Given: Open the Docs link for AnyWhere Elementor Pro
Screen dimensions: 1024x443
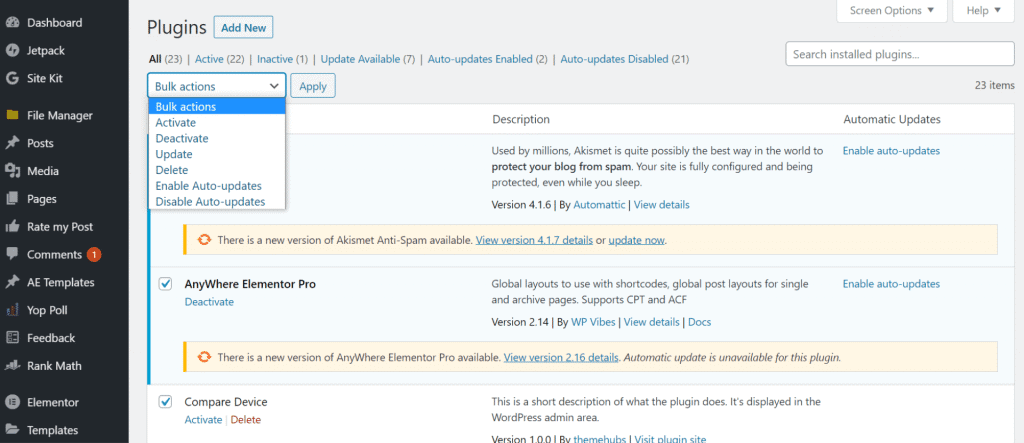Looking at the screenshot, I should 699,322.
